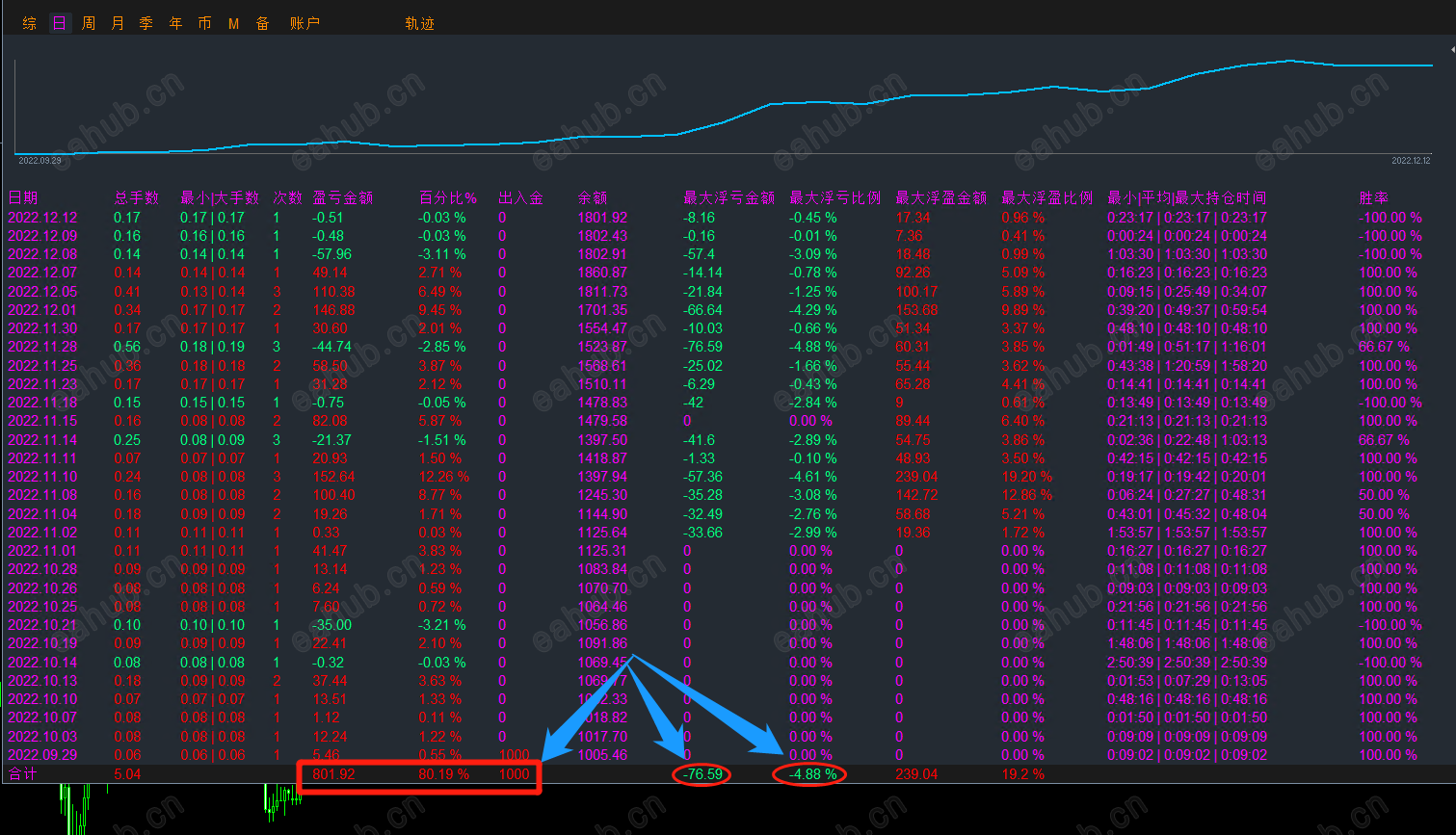Click the 盈亏金额 column header
The image size is (1456, 835).
click(x=342, y=197)
